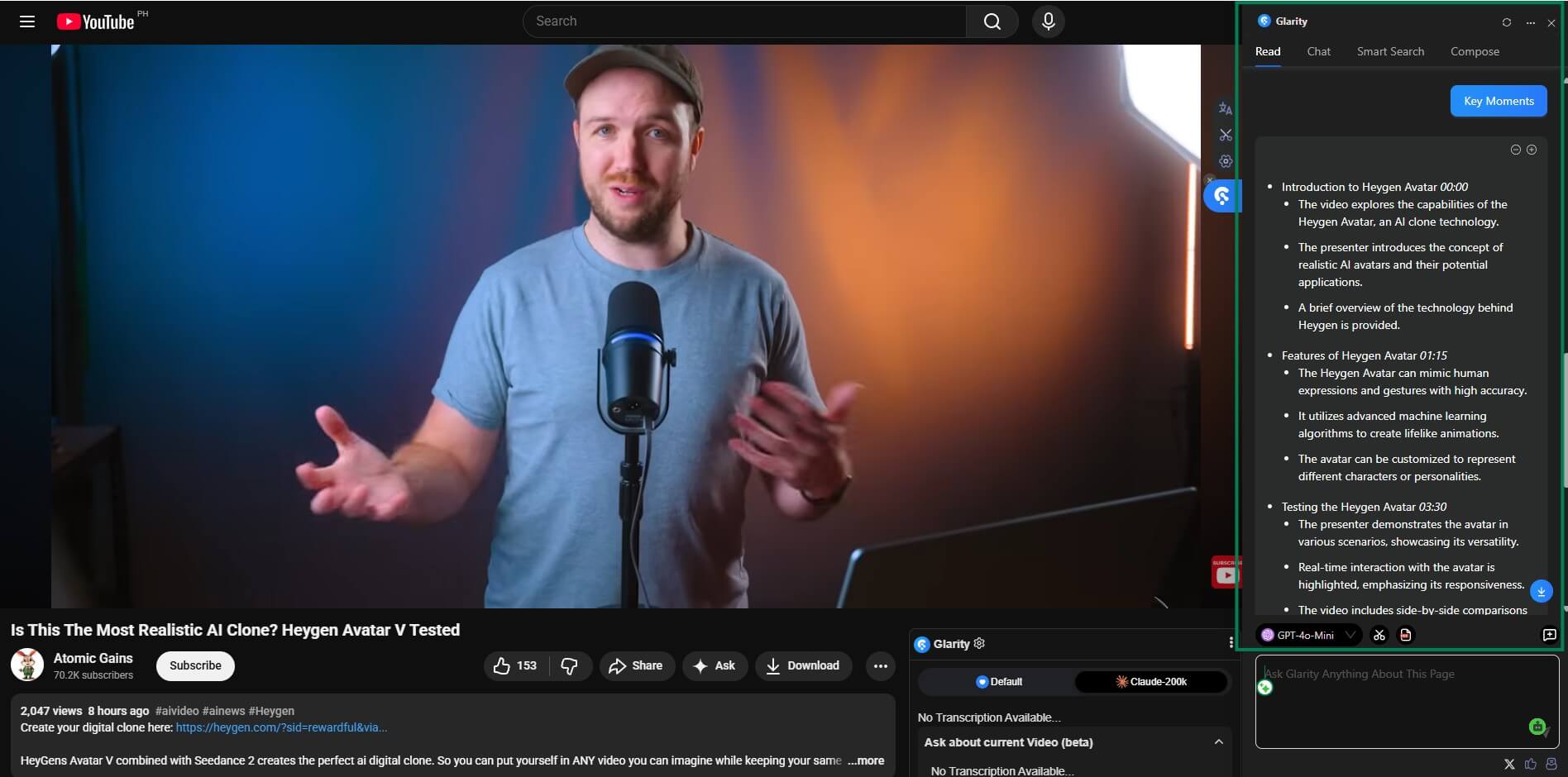Jump to the 03:30 Testing timestamp
The height and width of the screenshot is (777, 1568).
[x=1432, y=507]
